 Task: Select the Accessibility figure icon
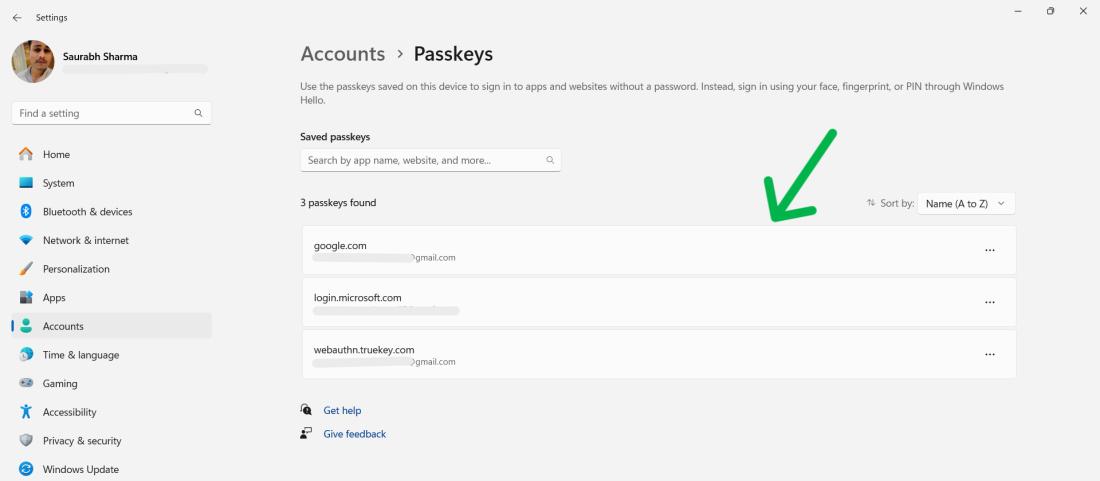click(x=26, y=412)
